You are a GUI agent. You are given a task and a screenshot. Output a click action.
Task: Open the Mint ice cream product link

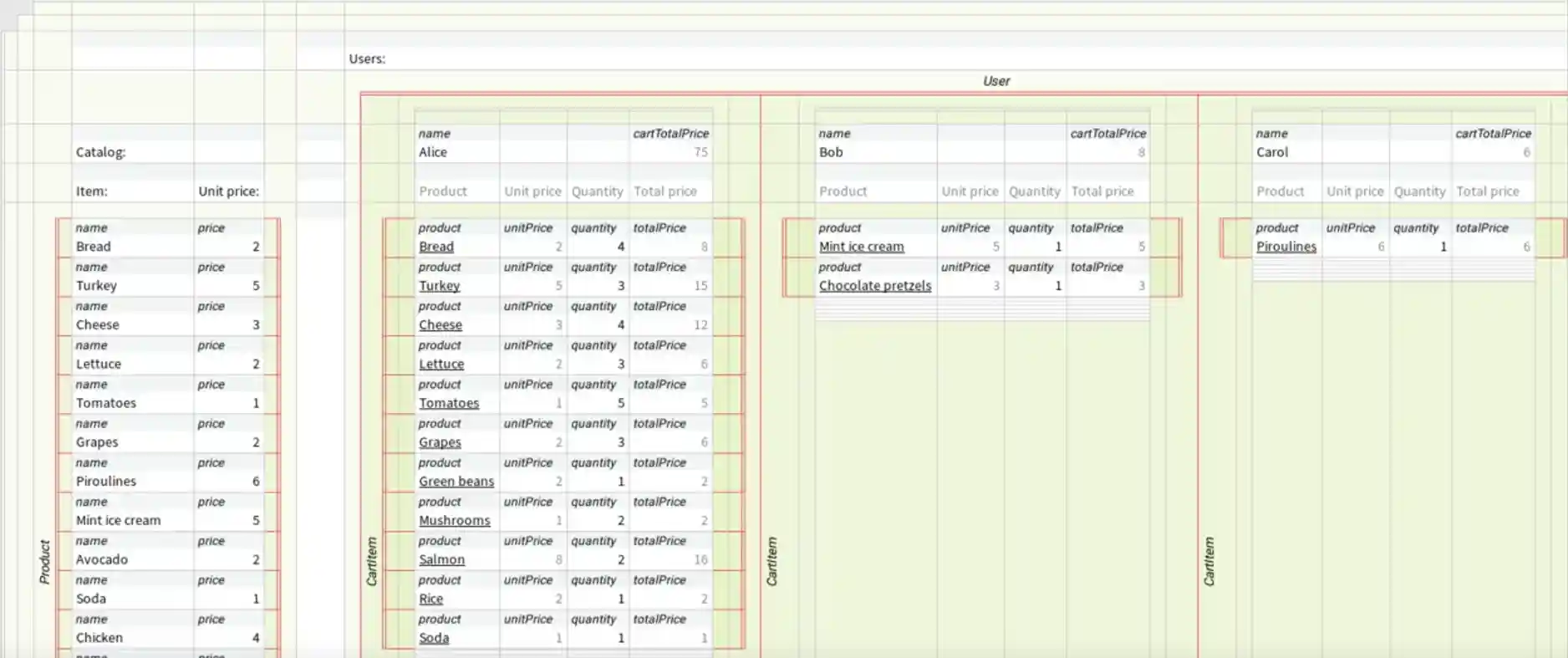[861, 247]
